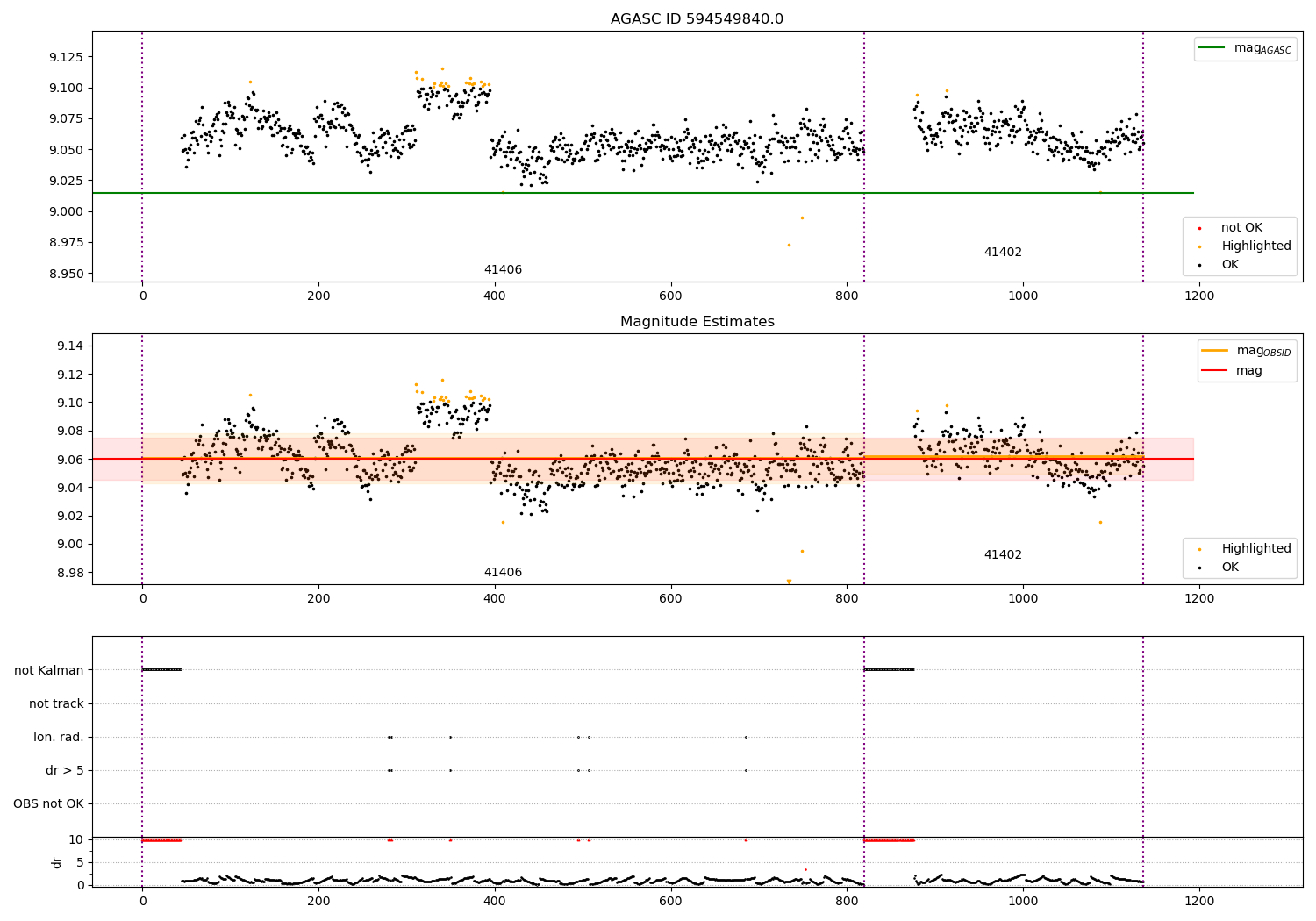Viewport: 1316px width, 921px height.
Task: Click the 'Ion. rad.' axis label
Action: (59, 737)
